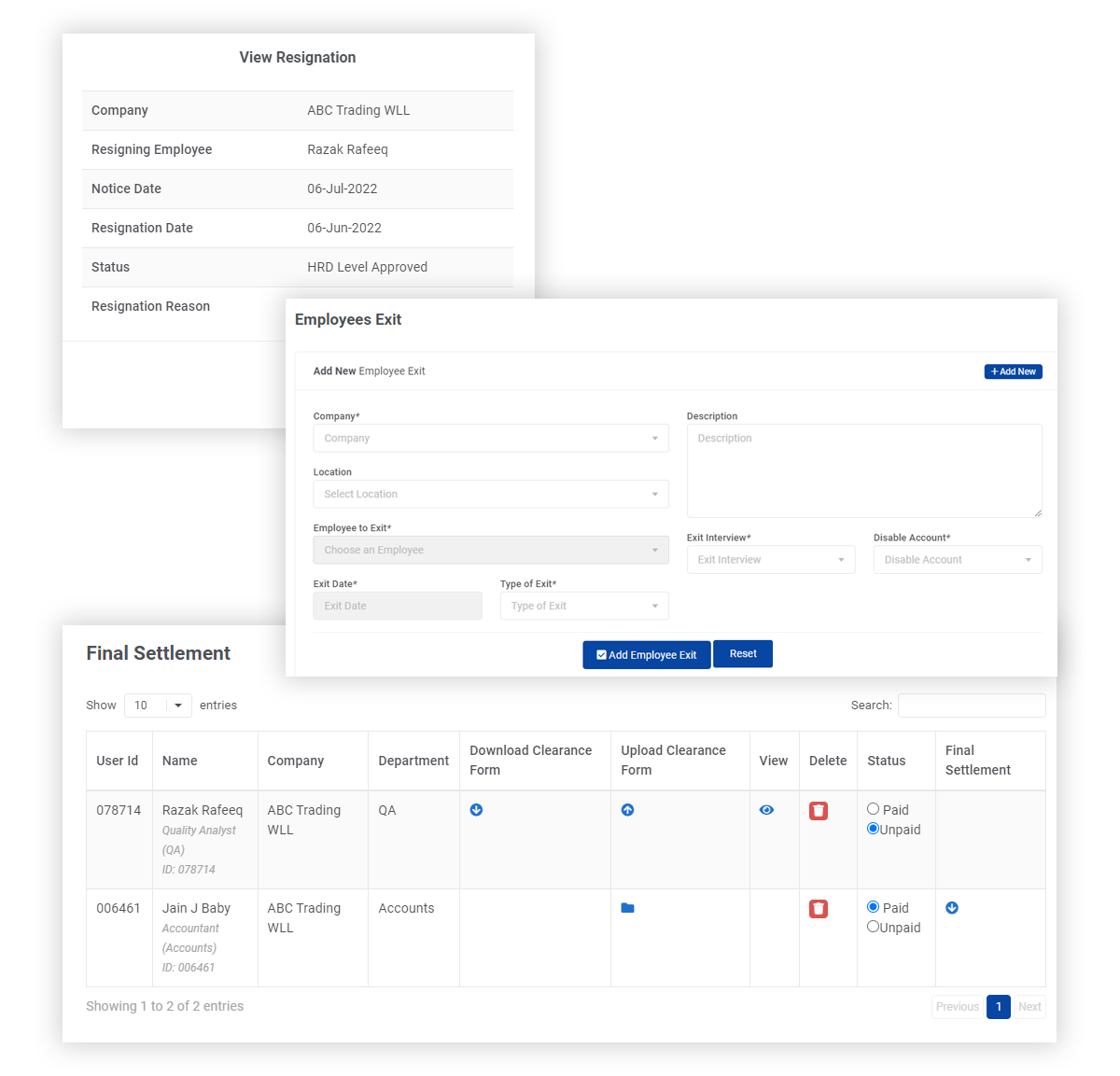The height and width of the screenshot is (1076, 1120).
Task: View Razak Rafeeq's clearance document via eye icon
Action: coord(766,810)
